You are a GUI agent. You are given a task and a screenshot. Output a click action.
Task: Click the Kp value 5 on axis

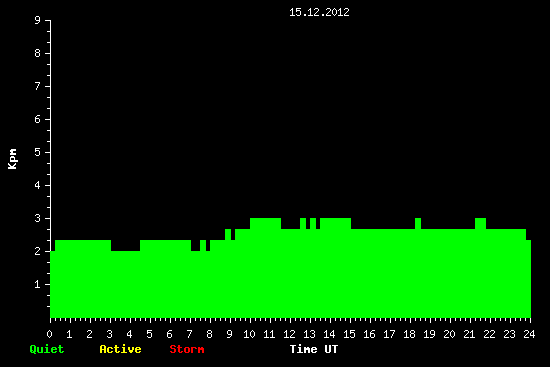38,152
